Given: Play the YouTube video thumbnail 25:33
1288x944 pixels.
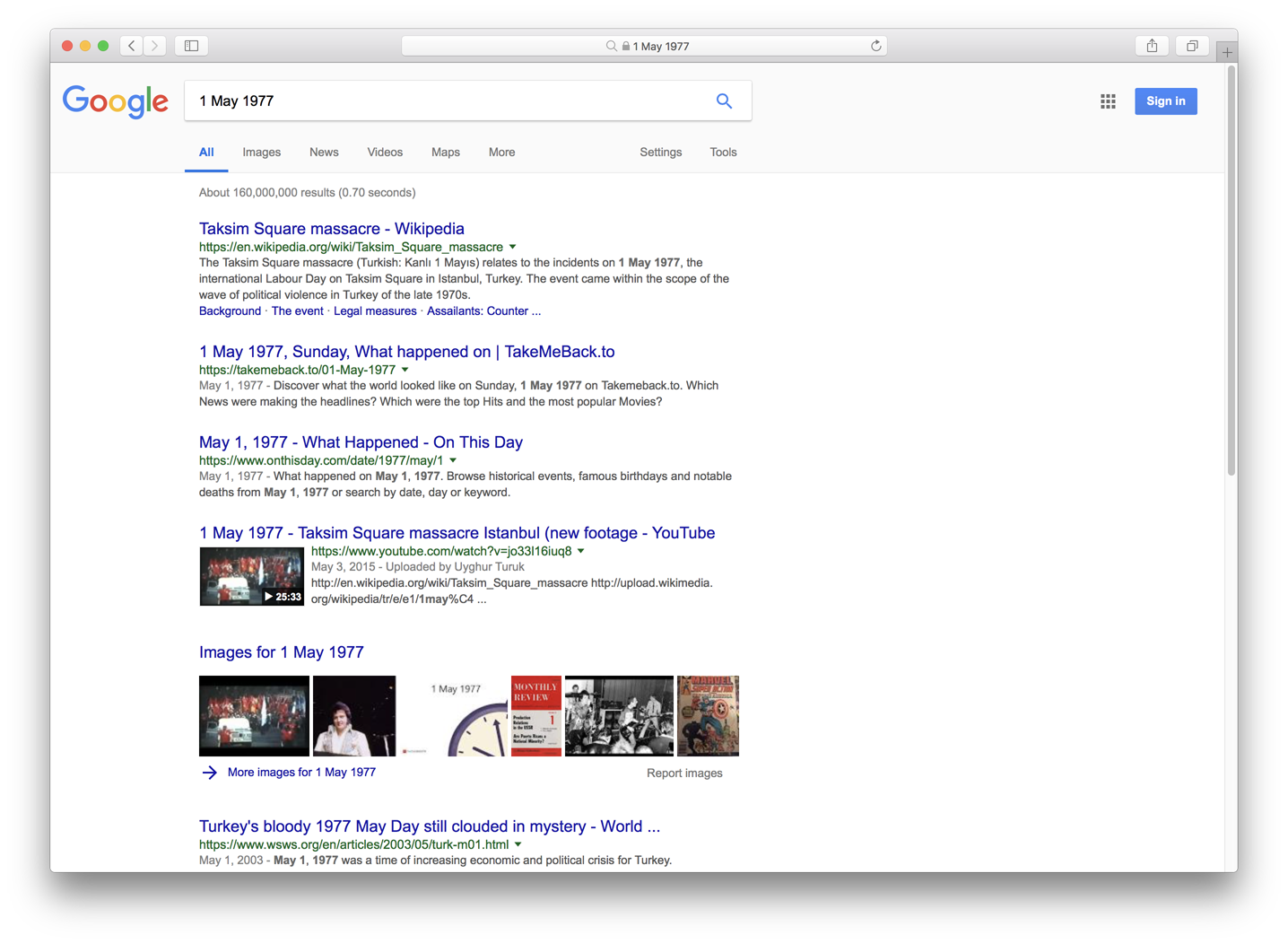Looking at the screenshot, I should [251, 576].
